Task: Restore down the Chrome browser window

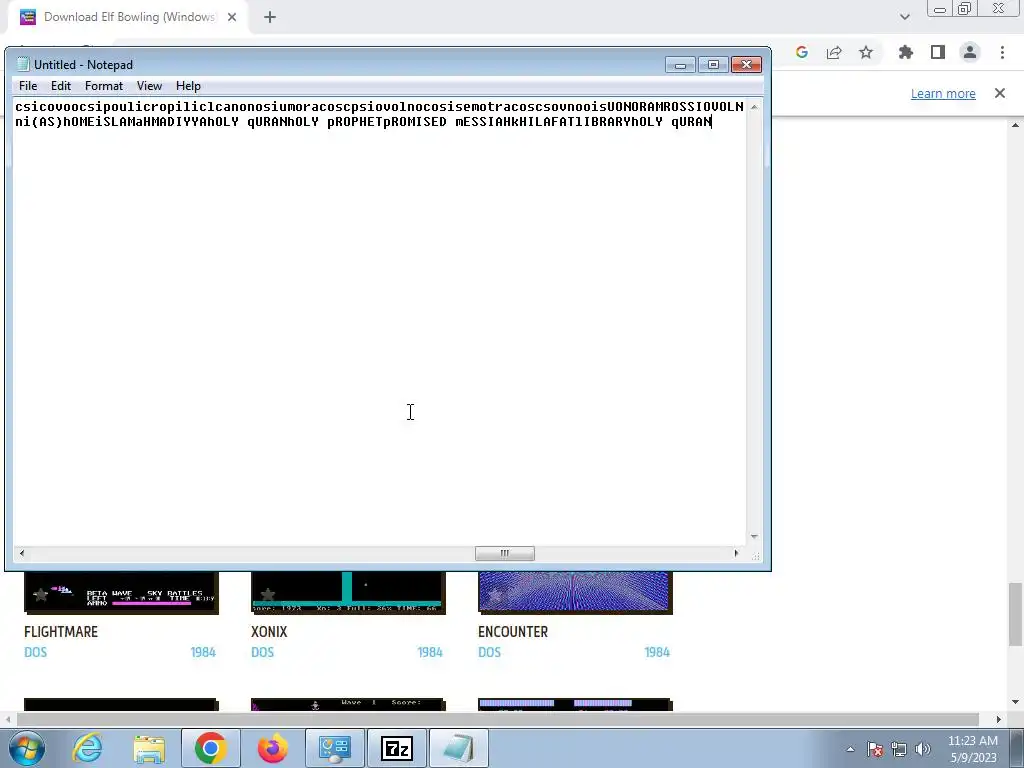Action: pyautogui.click(x=965, y=9)
